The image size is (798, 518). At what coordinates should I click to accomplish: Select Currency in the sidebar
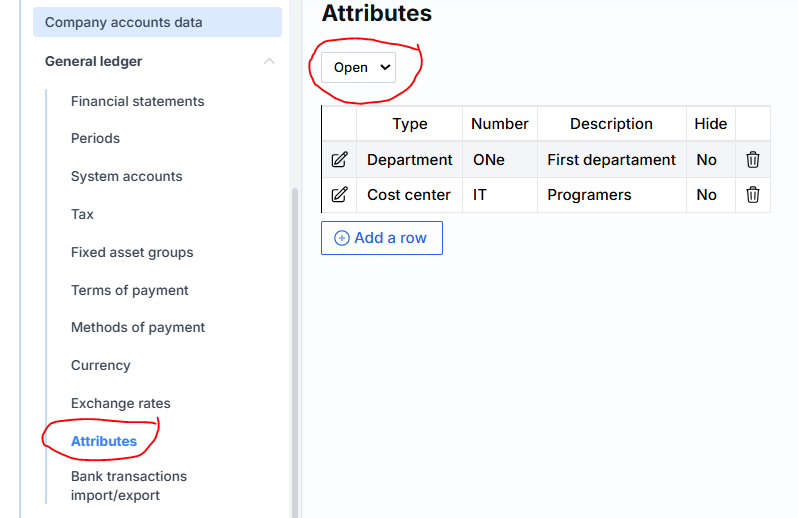coord(100,365)
